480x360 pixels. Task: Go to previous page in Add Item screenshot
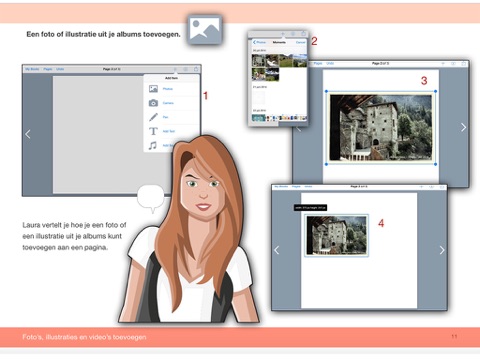pos(28,134)
